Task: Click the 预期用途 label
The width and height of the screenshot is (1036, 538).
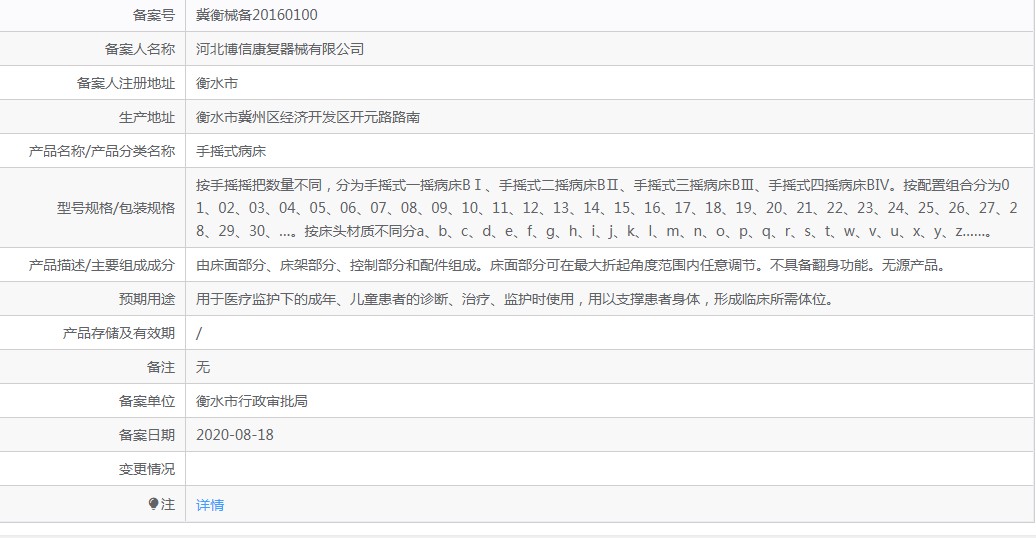Action: (x=147, y=299)
